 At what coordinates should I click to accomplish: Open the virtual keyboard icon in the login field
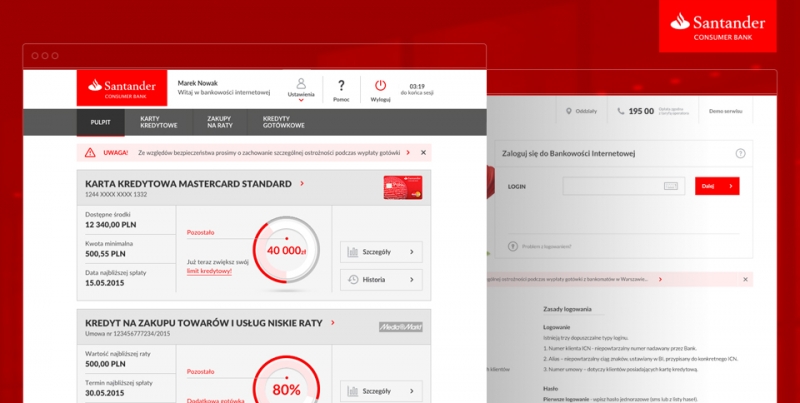[671, 186]
